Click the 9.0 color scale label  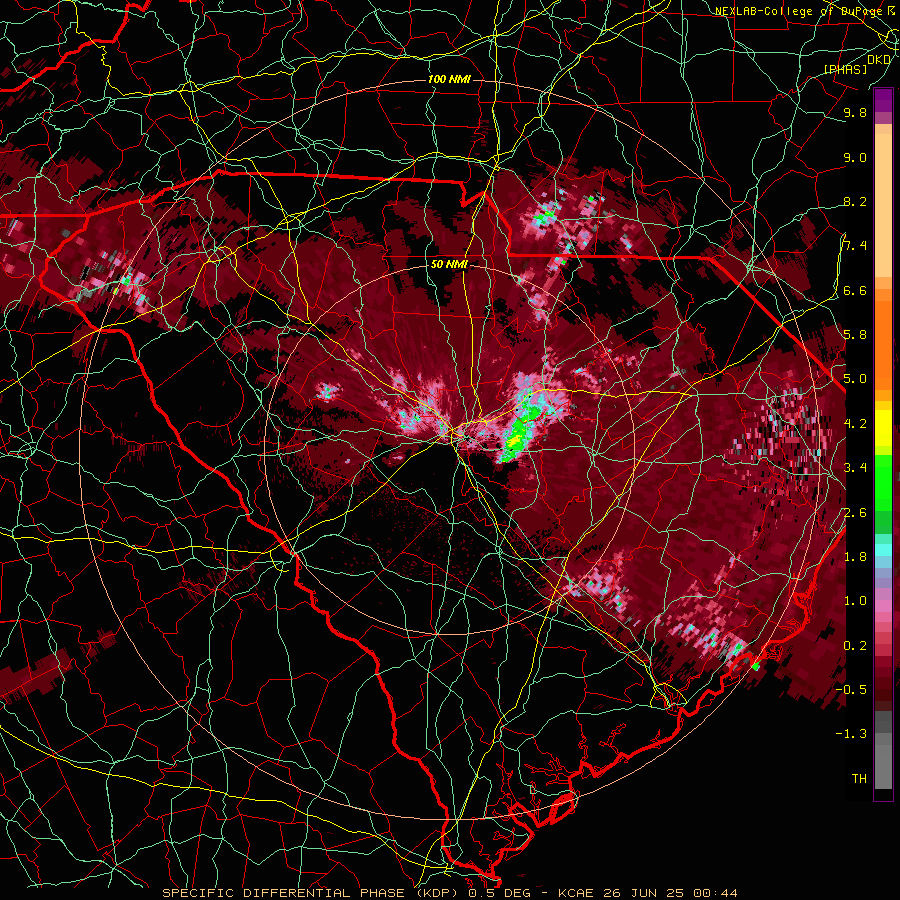[x=855, y=157]
